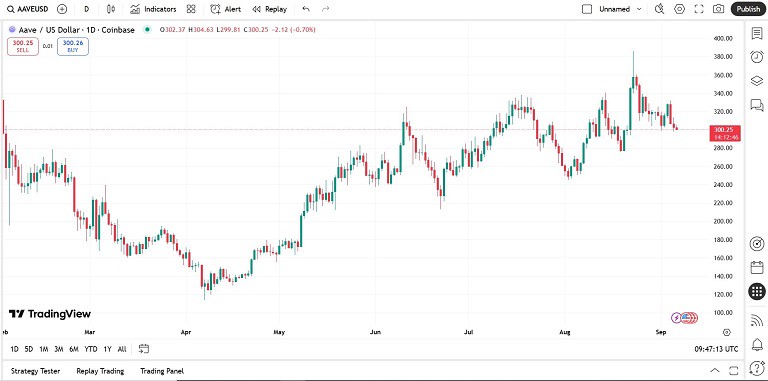Viewport: 768px width, 381px height.
Task: Open the indicator templates grid icon
Action: [192, 9]
